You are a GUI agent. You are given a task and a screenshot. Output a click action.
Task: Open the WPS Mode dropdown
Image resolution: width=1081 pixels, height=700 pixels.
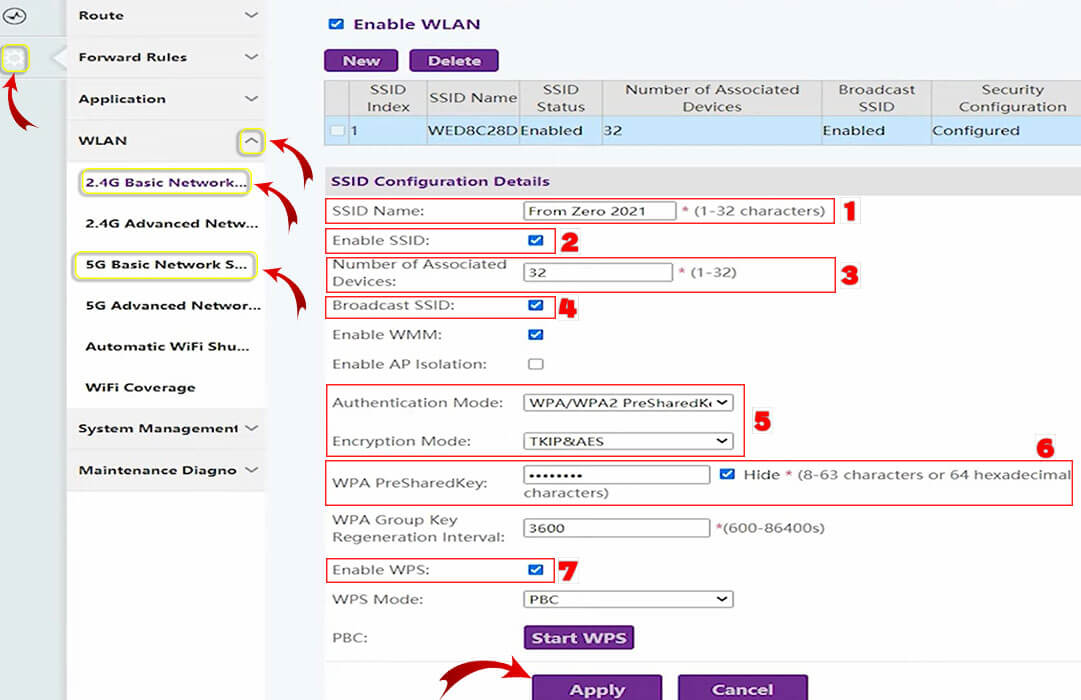(x=628, y=599)
